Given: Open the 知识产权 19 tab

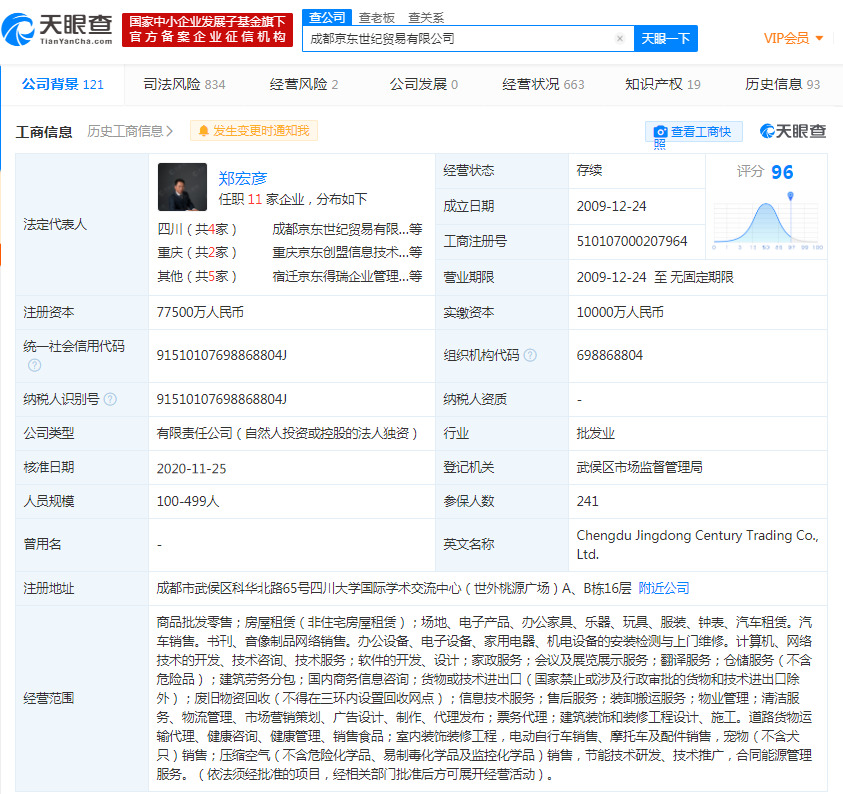Looking at the screenshot, I should coord(663,84).
